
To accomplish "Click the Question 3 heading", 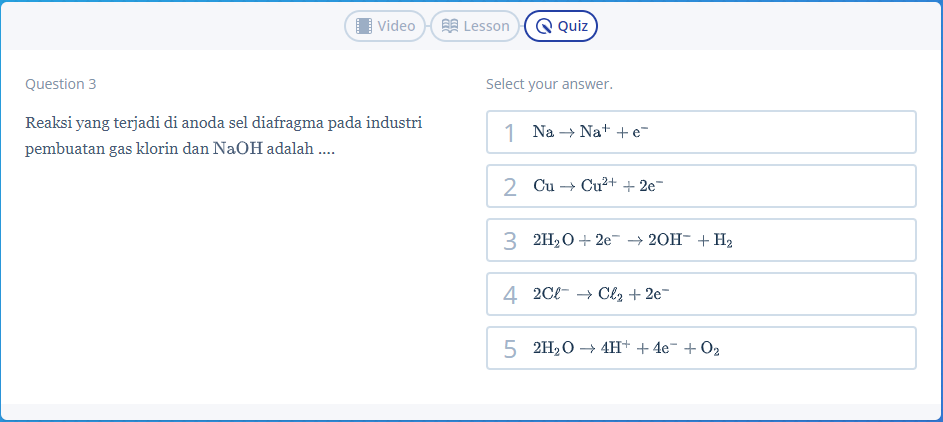I will pyautogui.click(x=61, y=84).
